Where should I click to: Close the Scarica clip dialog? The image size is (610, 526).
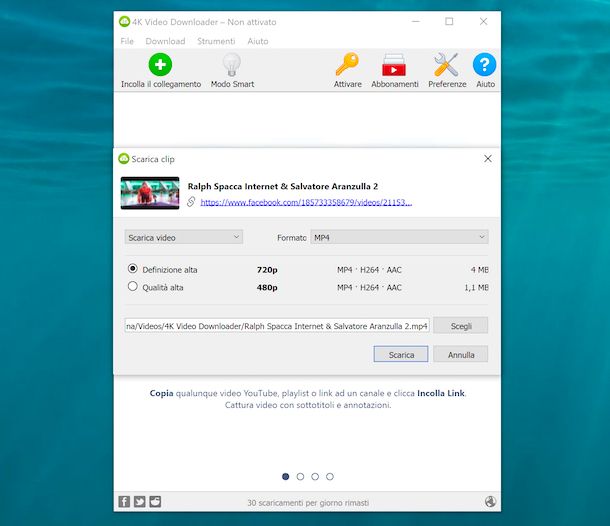click(x=488, y=159)
